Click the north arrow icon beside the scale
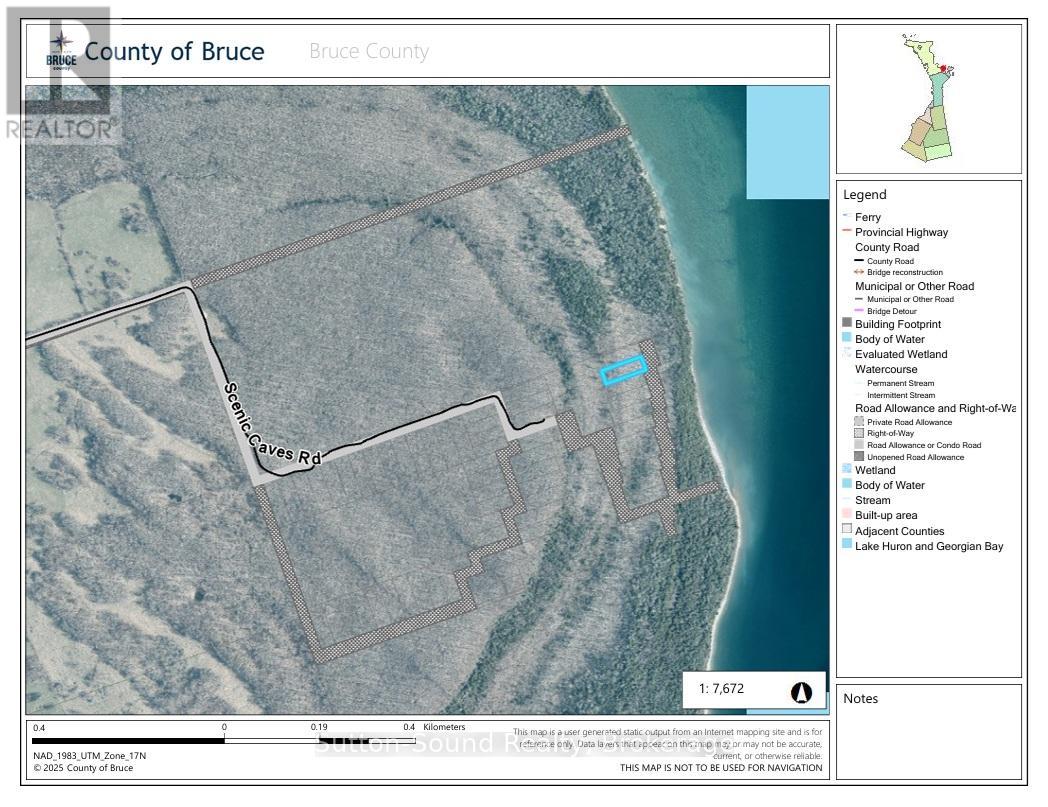Screen dimensions: 1048x807 click(x=801, y=691)
